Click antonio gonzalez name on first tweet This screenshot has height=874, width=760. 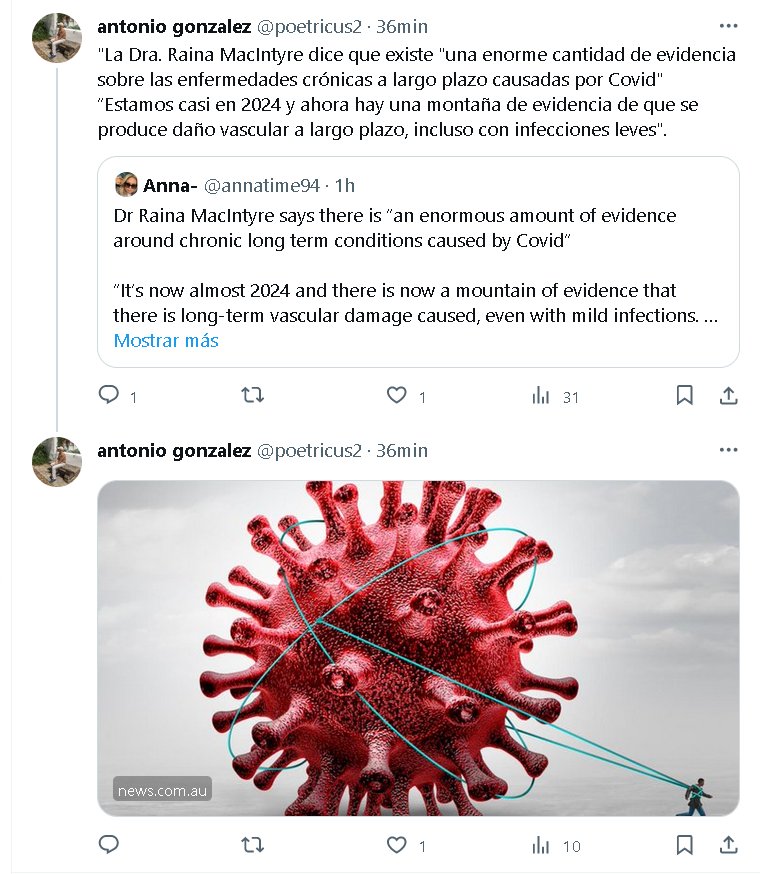click(x=173, y=27)
